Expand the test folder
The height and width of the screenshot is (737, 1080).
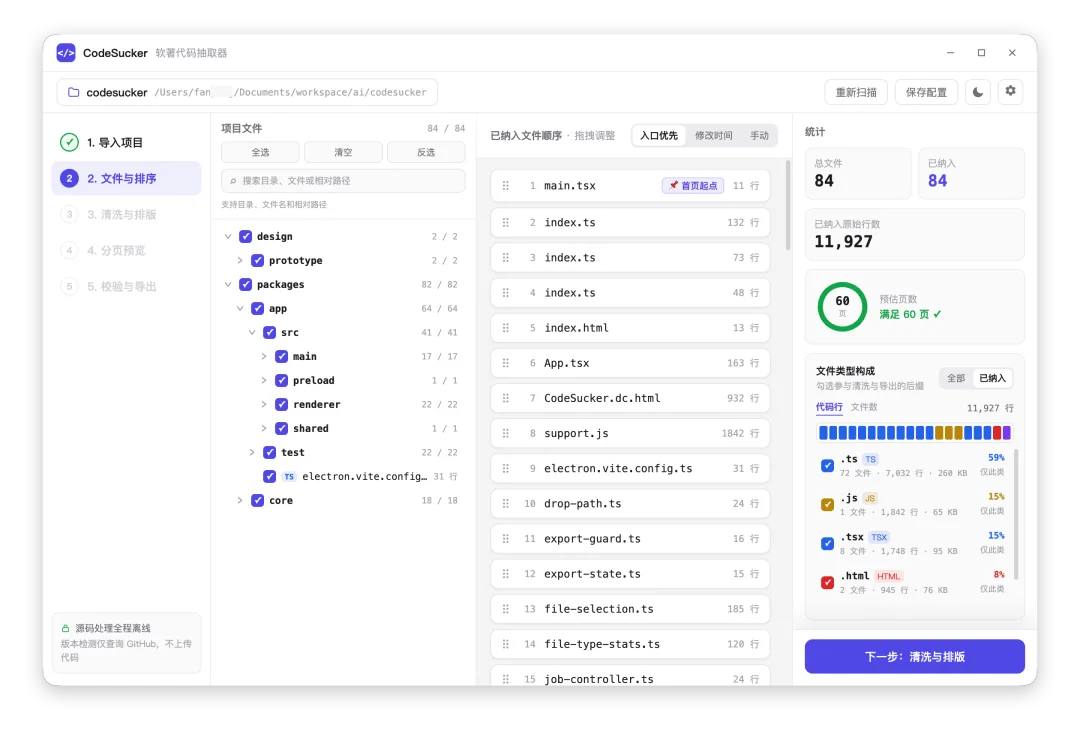coord(252,453)
